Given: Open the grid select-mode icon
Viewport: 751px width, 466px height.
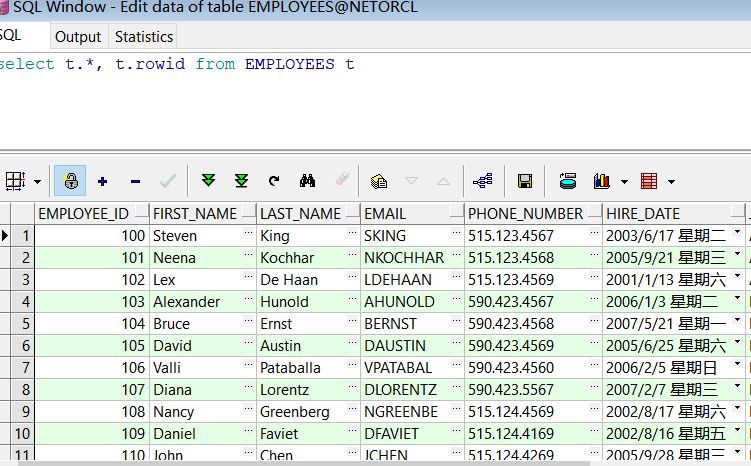Looking at the screenshot, I should [15, 181].
